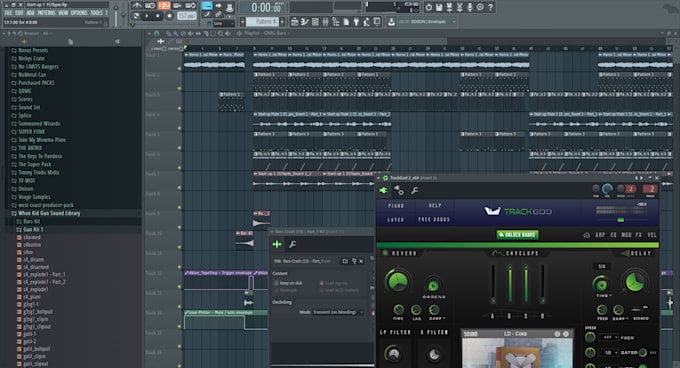Click the save project icon in top toolbar
This screenshot has width=680, height=368.
pos(439,7)
